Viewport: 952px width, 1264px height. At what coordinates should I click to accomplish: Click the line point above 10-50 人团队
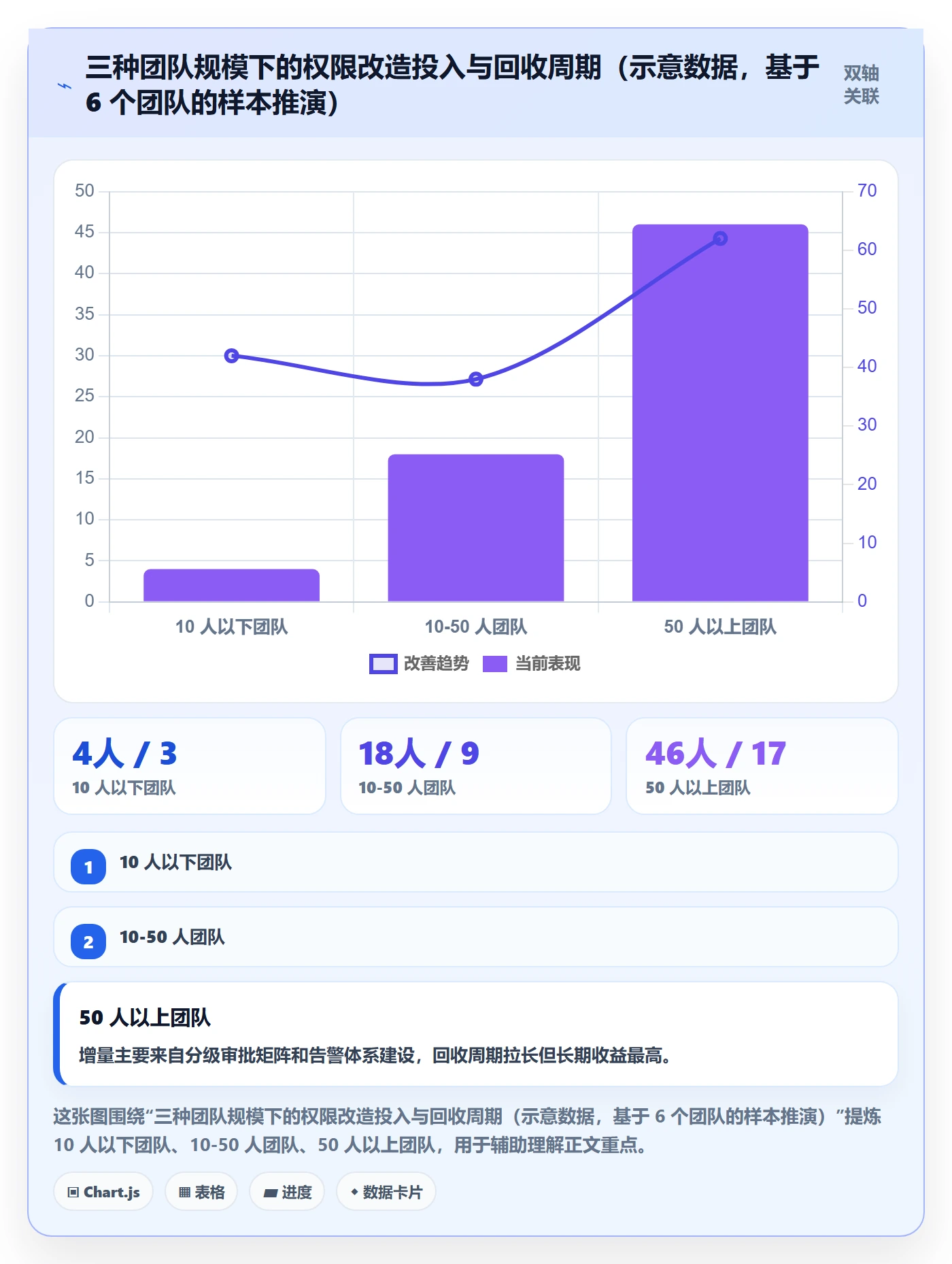(x=476, y=379)
